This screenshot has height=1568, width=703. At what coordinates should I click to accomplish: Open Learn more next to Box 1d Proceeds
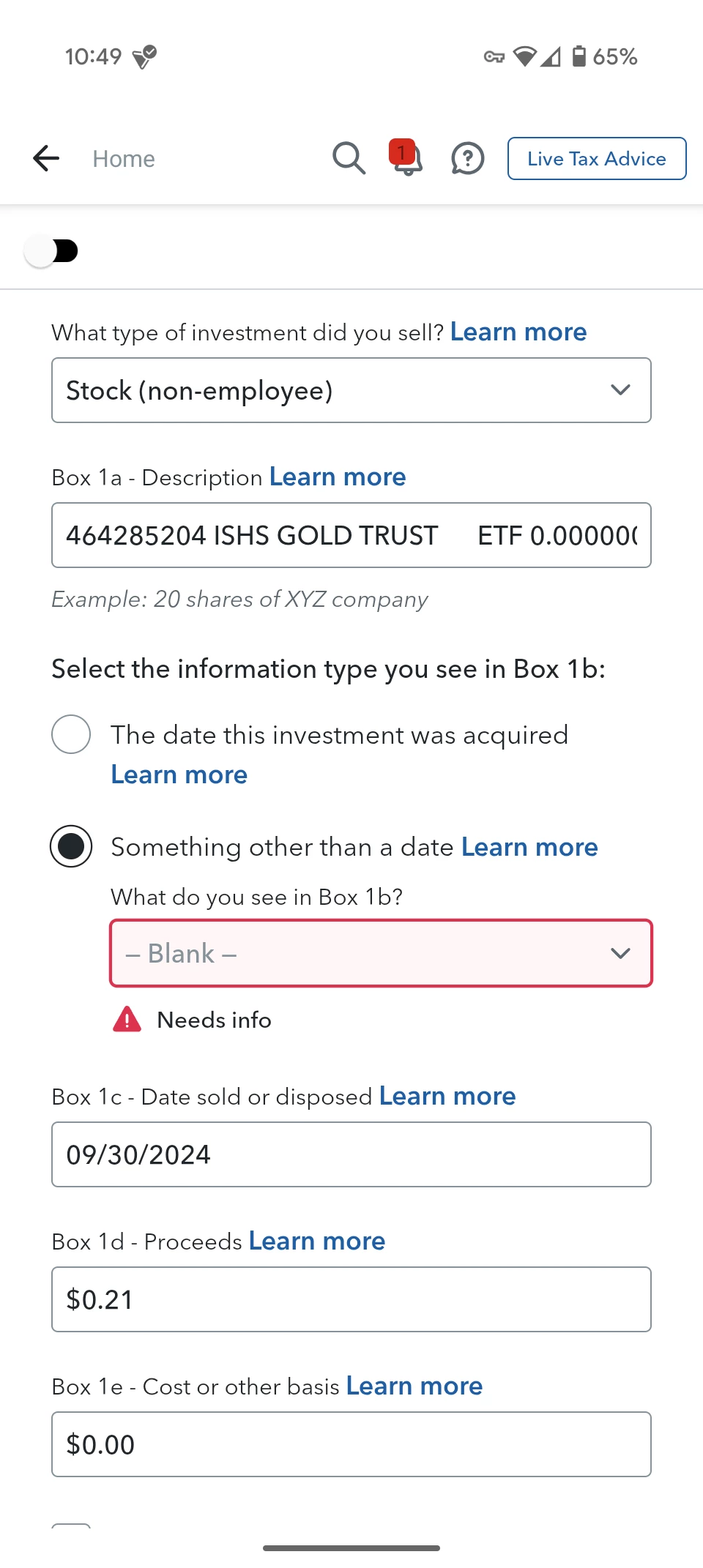click(317, 1241)
